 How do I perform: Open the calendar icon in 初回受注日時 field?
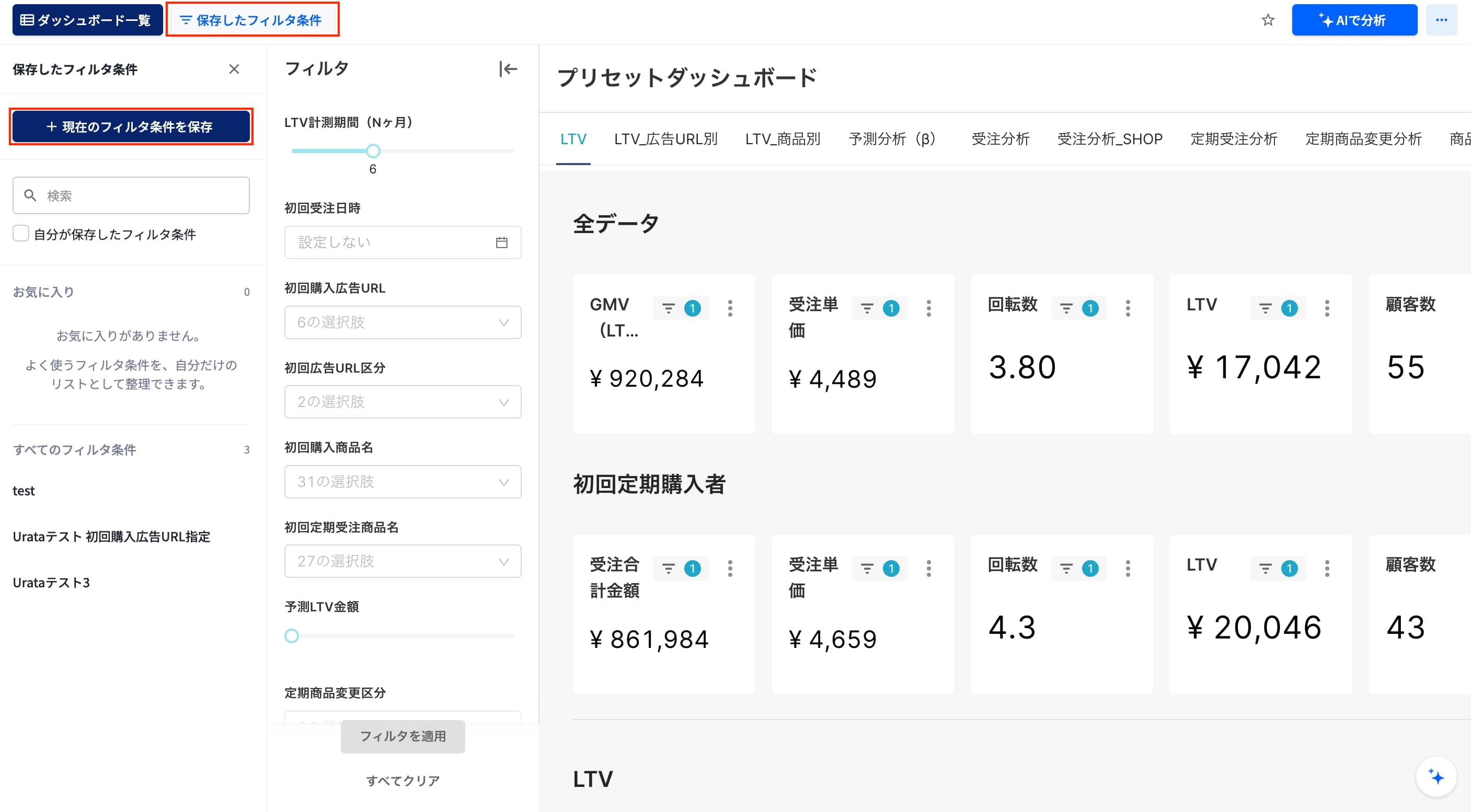pos(501,242)
